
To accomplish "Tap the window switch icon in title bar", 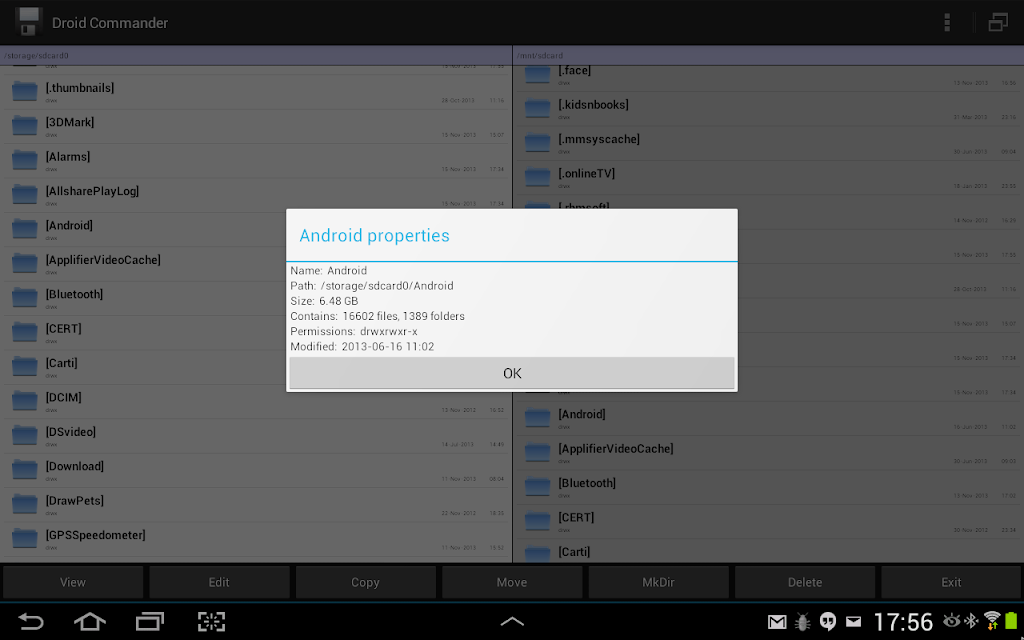I will 998,23.
